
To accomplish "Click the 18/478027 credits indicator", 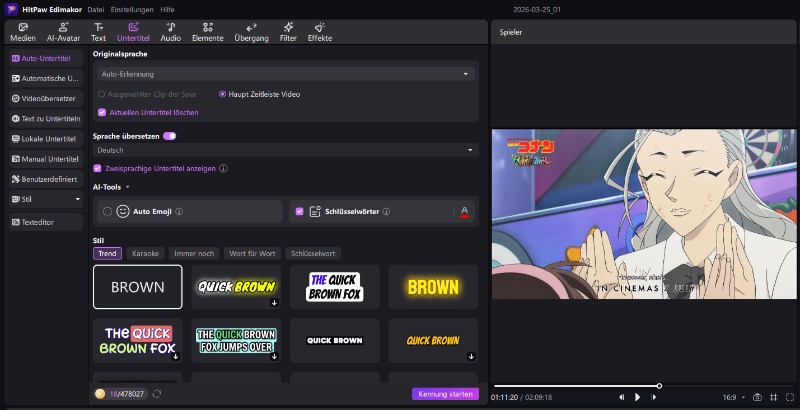I will pyautogui.click(x=121, y=394).
